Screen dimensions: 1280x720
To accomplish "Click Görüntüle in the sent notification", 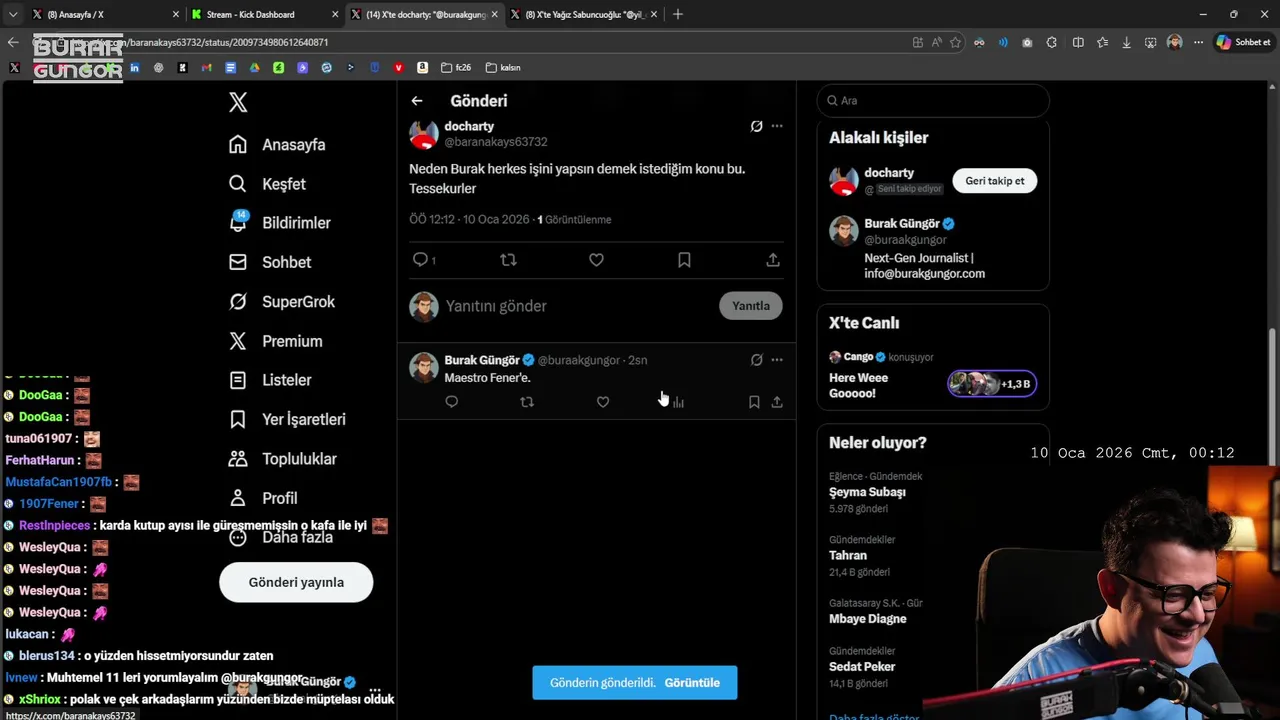I will click(x=692, y=683).
